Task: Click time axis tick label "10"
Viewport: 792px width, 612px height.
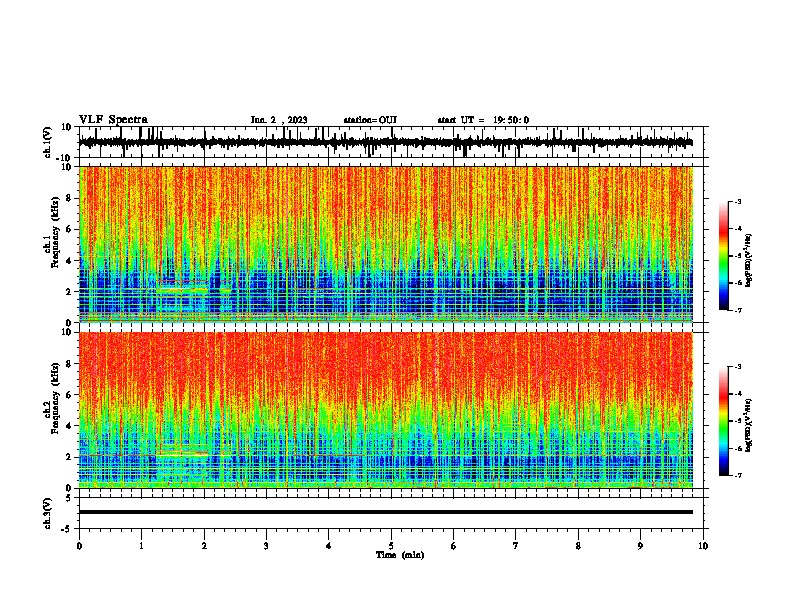Action: tap(703, 546)
